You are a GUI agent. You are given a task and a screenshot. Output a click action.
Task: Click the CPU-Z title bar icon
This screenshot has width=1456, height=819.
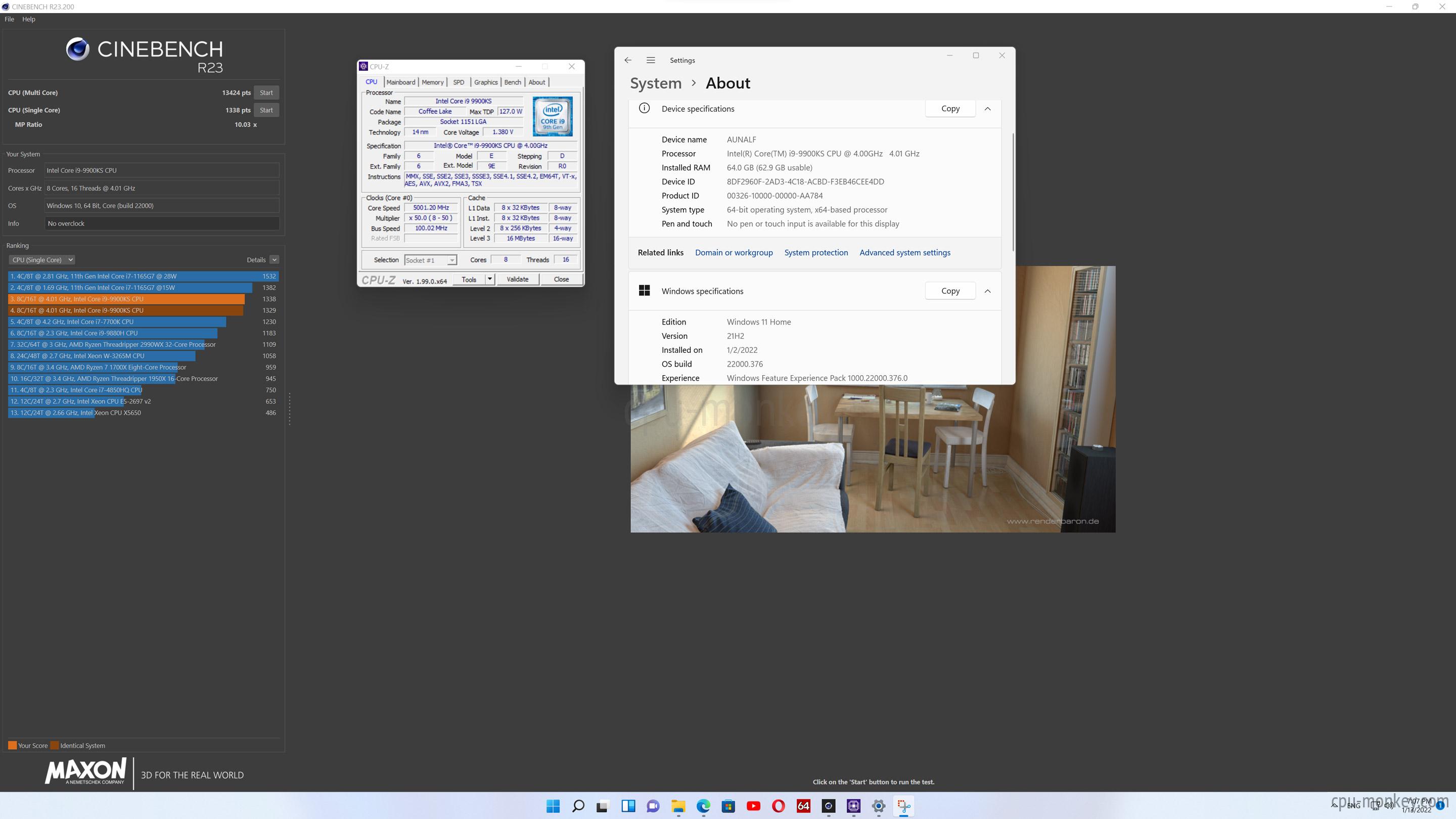click(x=363, y=66)
